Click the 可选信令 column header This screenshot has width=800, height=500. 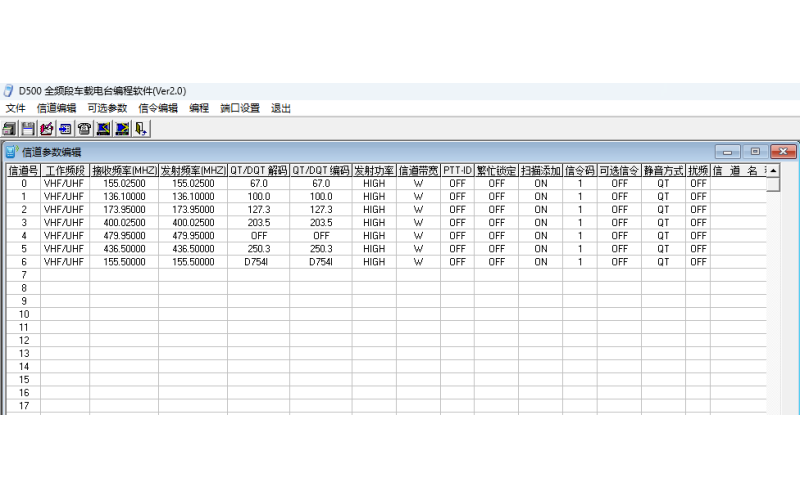619,170
